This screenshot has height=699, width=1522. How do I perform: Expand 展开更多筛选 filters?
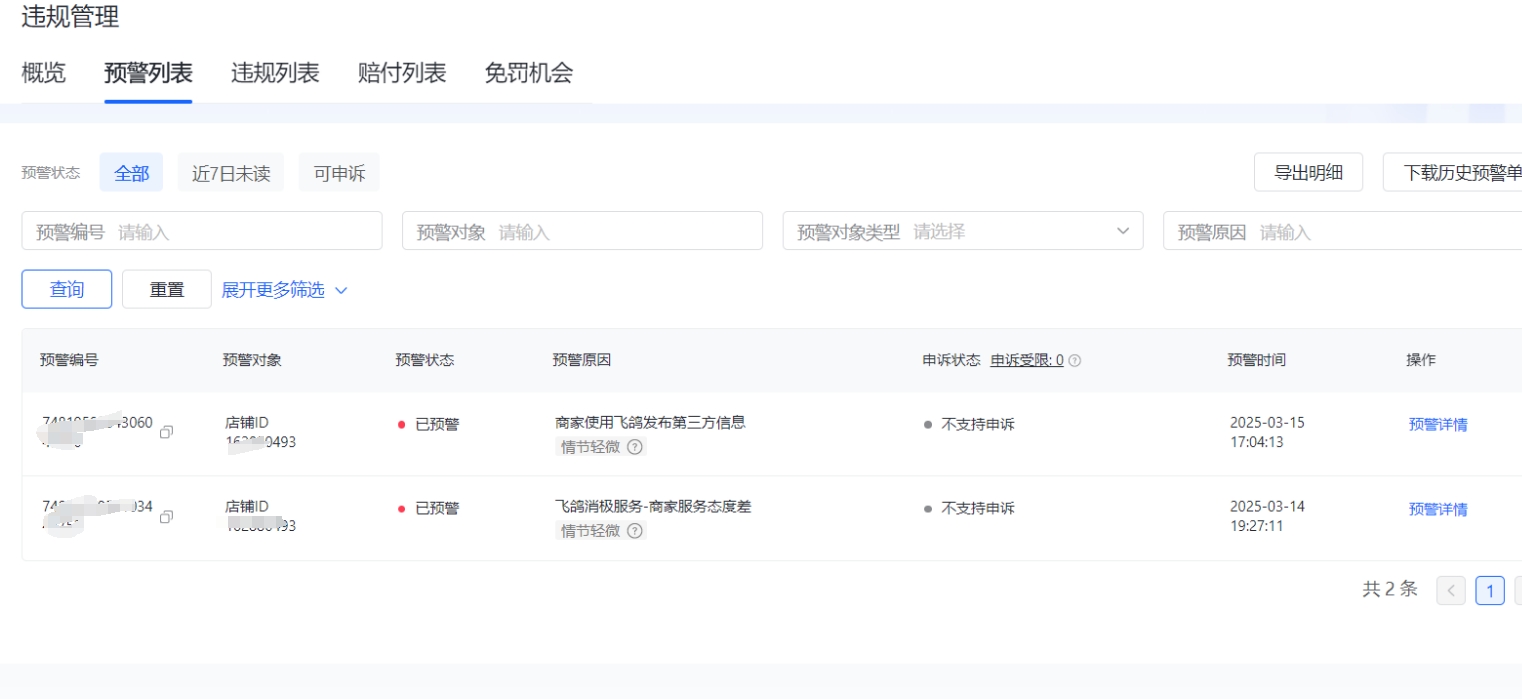tap(284, 290)
